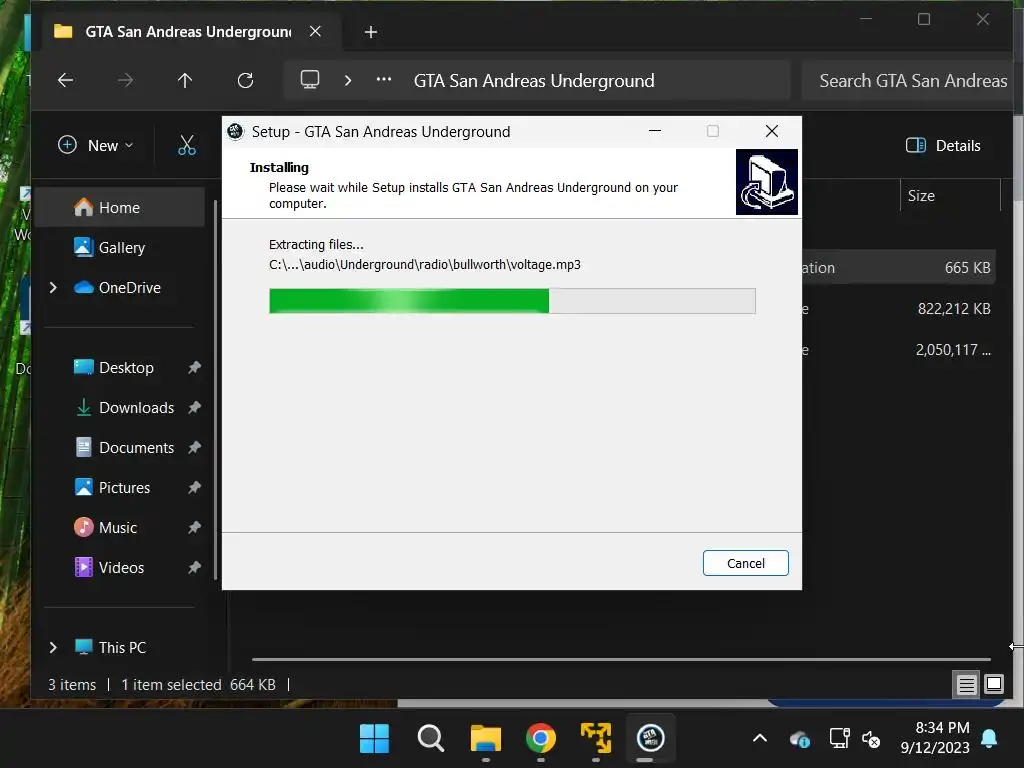
Task: Unpin Pictures using its pin icon
Action: pos(194,488)
